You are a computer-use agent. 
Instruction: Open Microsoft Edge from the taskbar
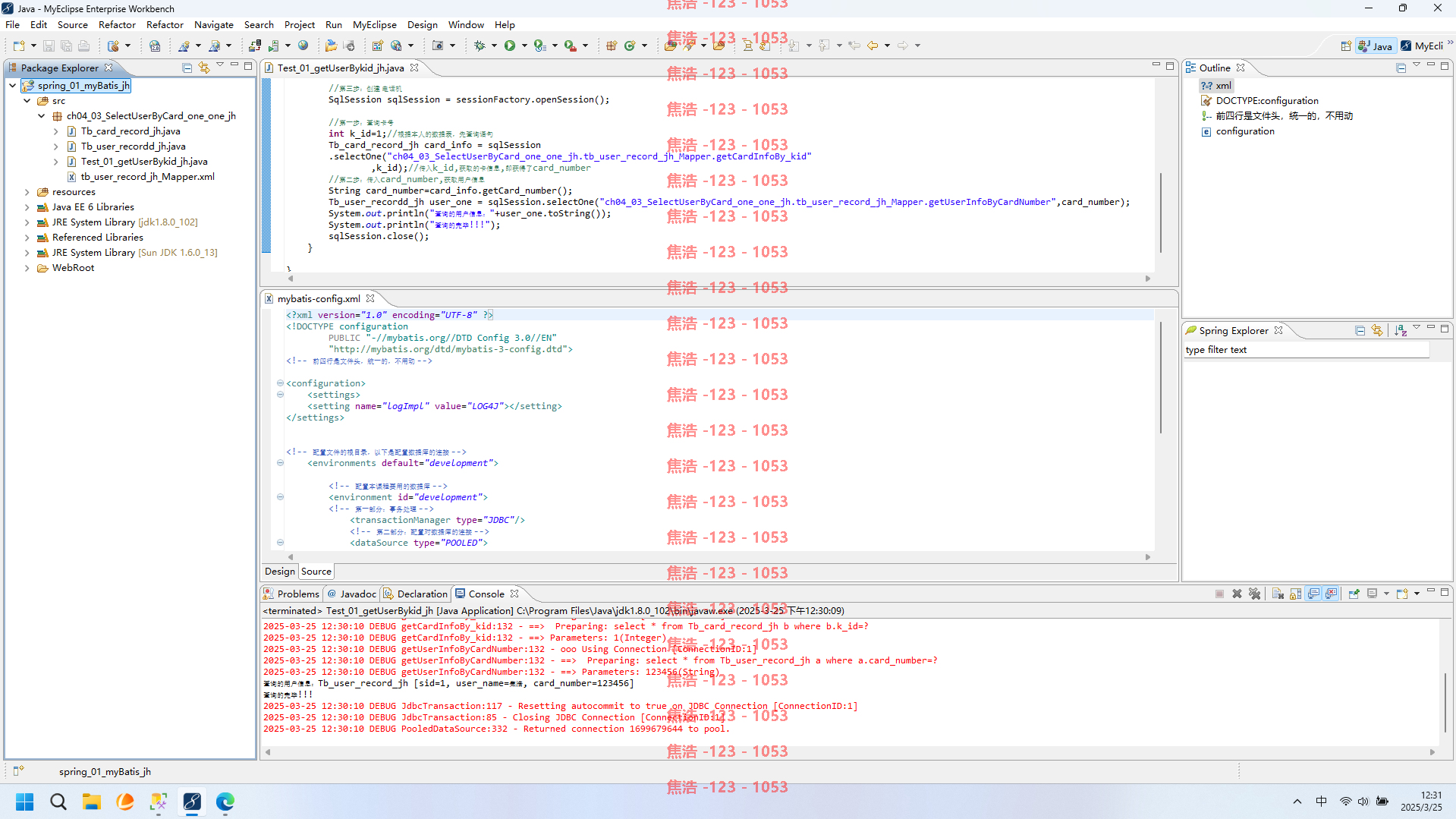click(x=225, y=802)
